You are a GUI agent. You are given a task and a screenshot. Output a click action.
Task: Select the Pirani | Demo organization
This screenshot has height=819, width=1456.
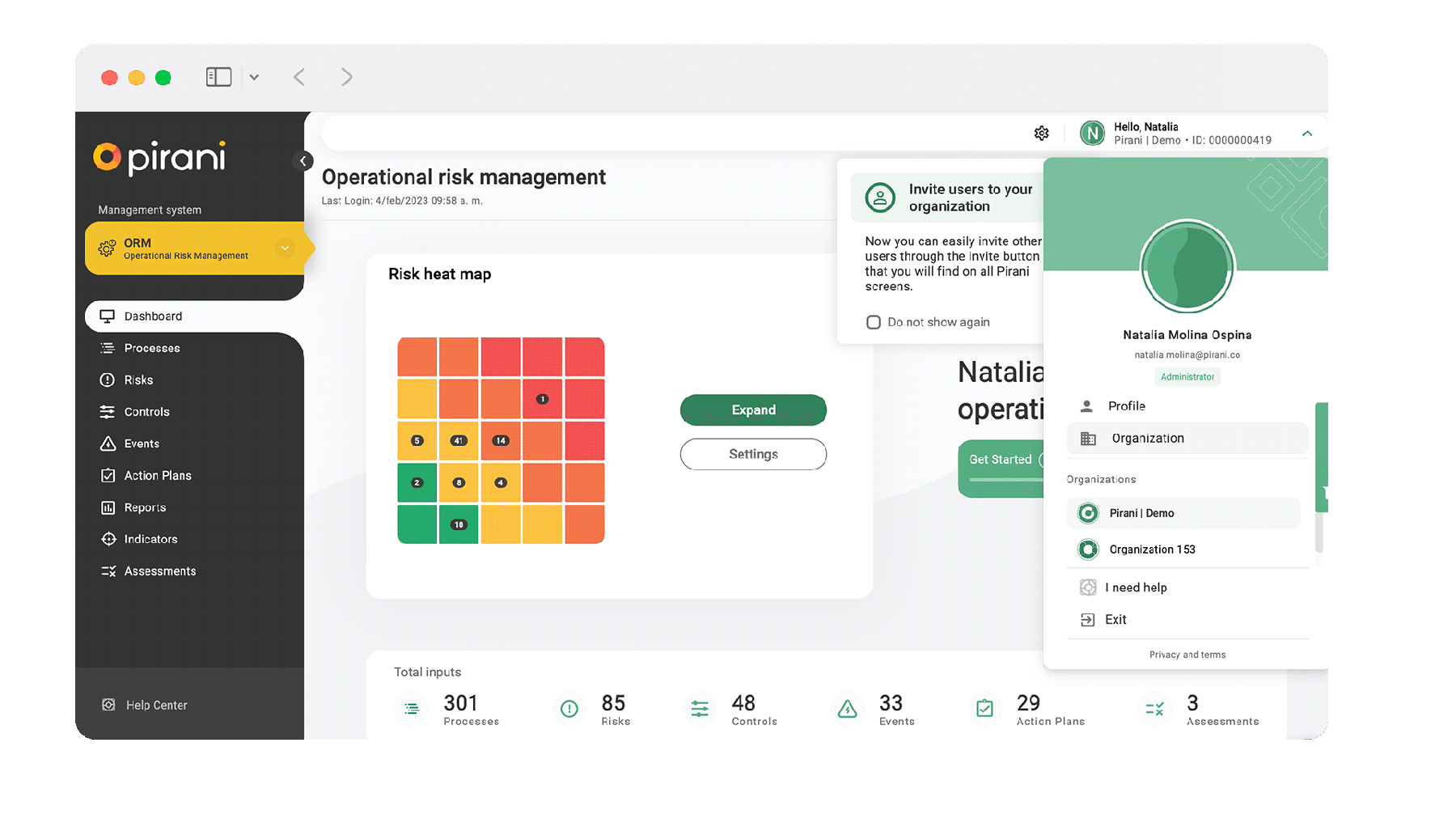(x=1143, y=512)
